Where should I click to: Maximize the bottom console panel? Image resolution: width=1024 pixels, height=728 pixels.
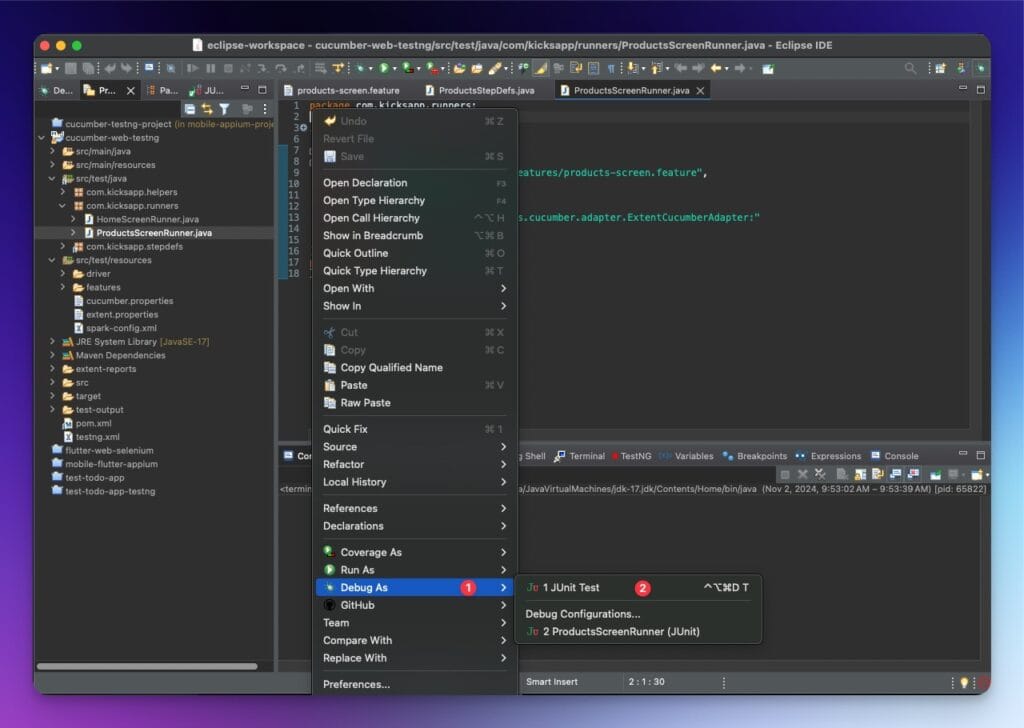980,454
